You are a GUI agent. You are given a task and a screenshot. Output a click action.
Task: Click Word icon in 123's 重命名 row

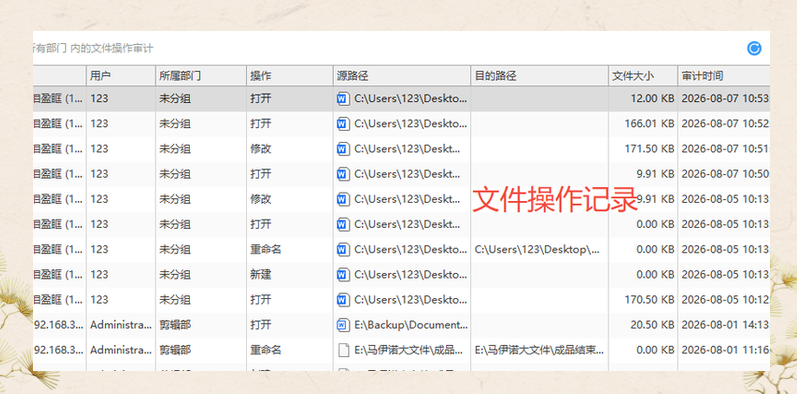(x=343, y=250)
